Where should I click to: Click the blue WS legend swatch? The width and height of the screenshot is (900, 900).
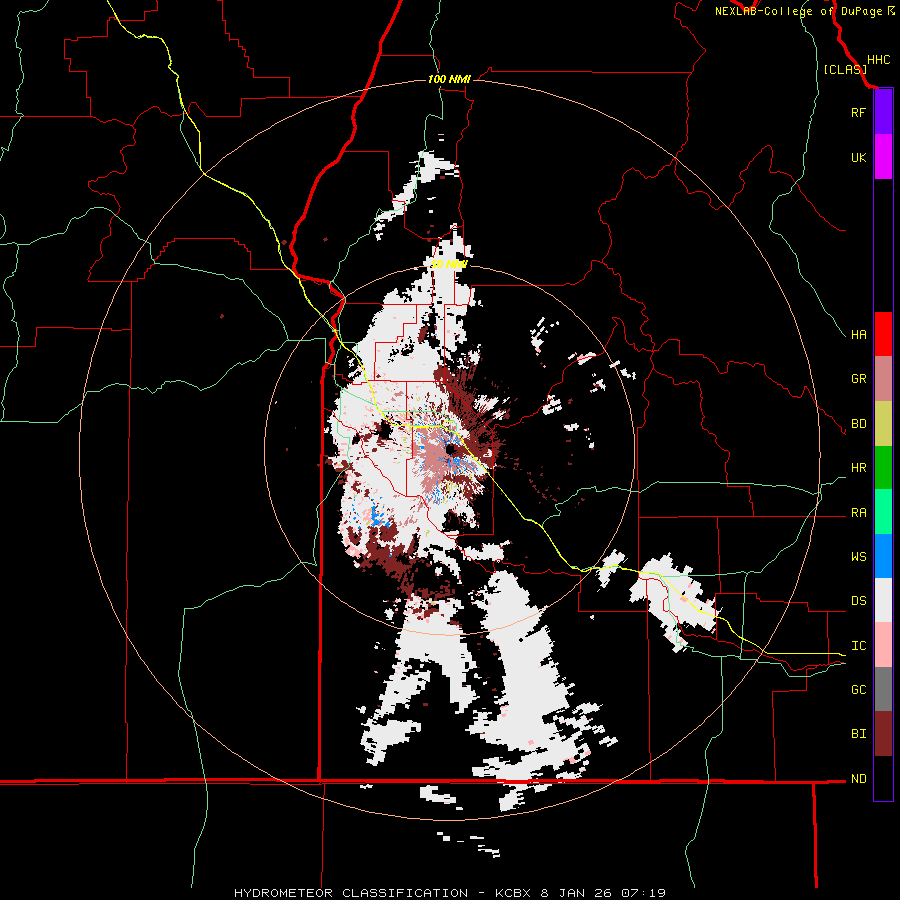883,556
